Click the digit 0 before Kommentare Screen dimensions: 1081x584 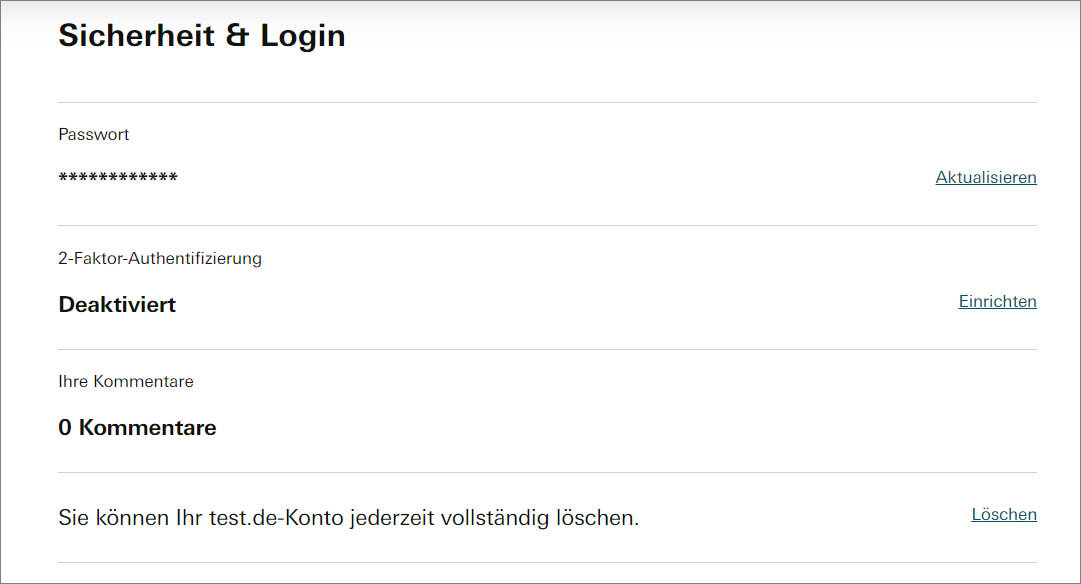[65, 428]
